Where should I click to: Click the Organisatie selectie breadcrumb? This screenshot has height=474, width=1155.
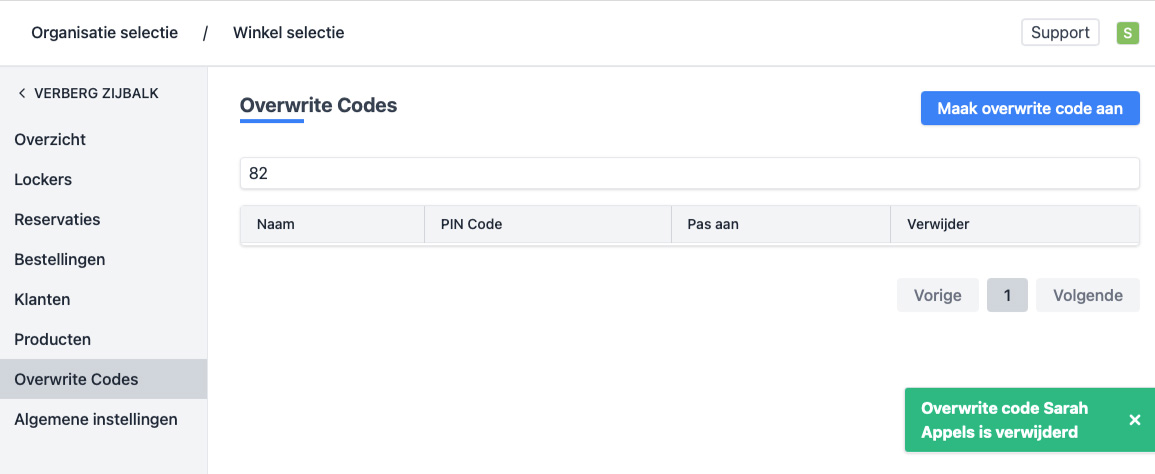click(105, 33)
